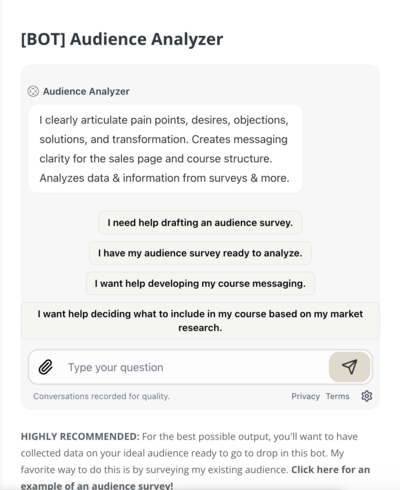
Task: Select 'deciding what to include in my course' suggestion
Action: [200, 321]
